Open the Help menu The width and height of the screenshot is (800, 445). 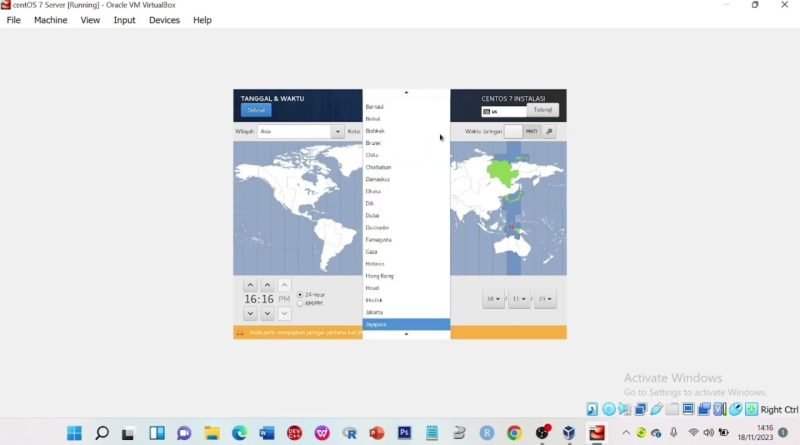[202, 20]
